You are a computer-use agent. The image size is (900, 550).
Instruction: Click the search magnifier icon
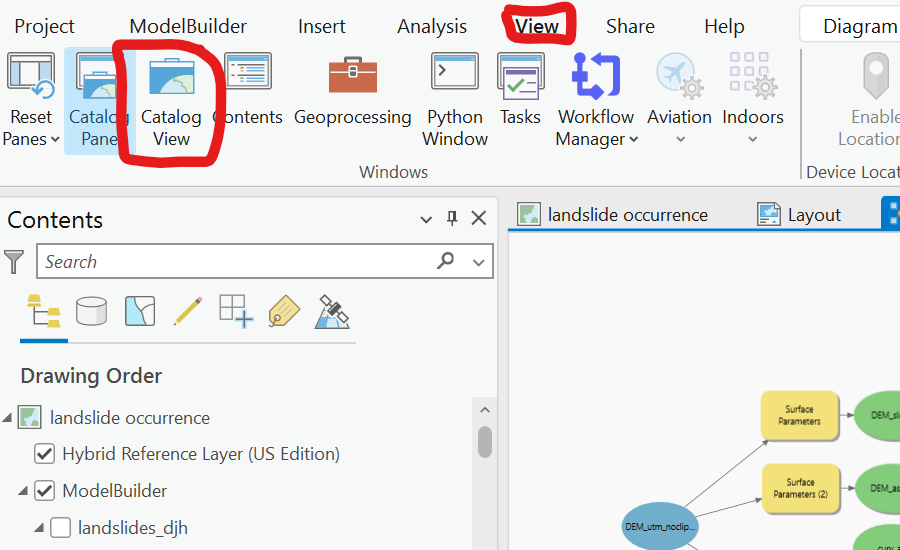445,261
